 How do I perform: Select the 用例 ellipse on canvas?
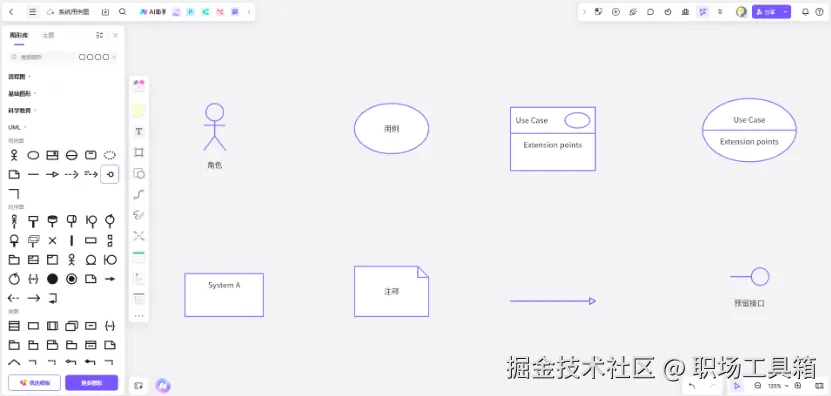click(391, 128)
